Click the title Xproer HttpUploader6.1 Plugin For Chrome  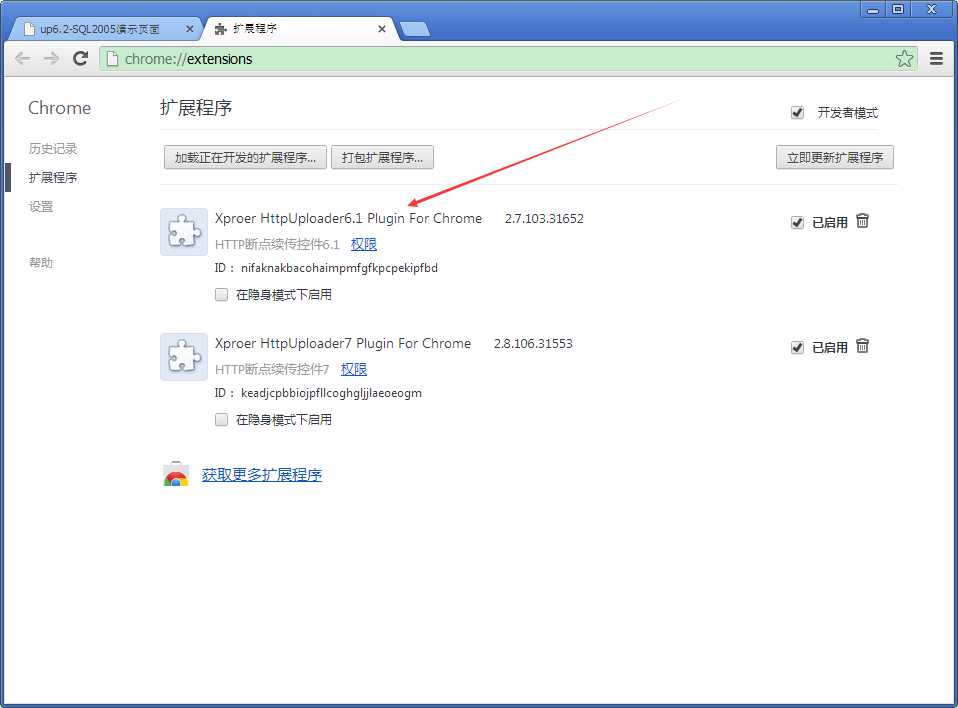pos(348,219)
